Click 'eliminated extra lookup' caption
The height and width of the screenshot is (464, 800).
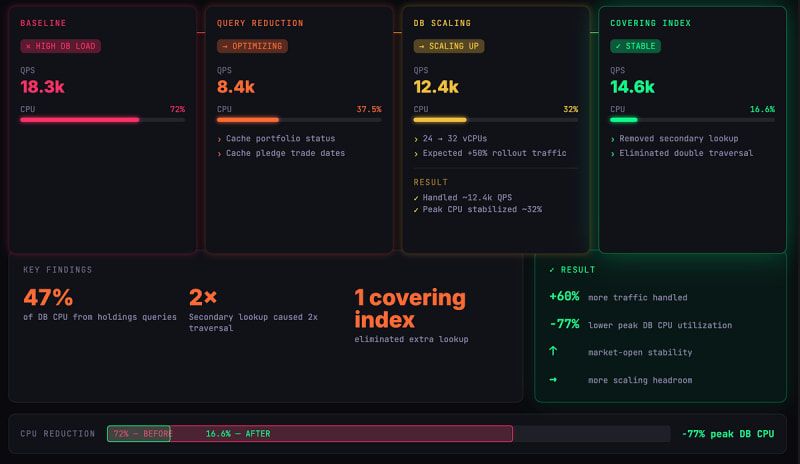[411, 339]
